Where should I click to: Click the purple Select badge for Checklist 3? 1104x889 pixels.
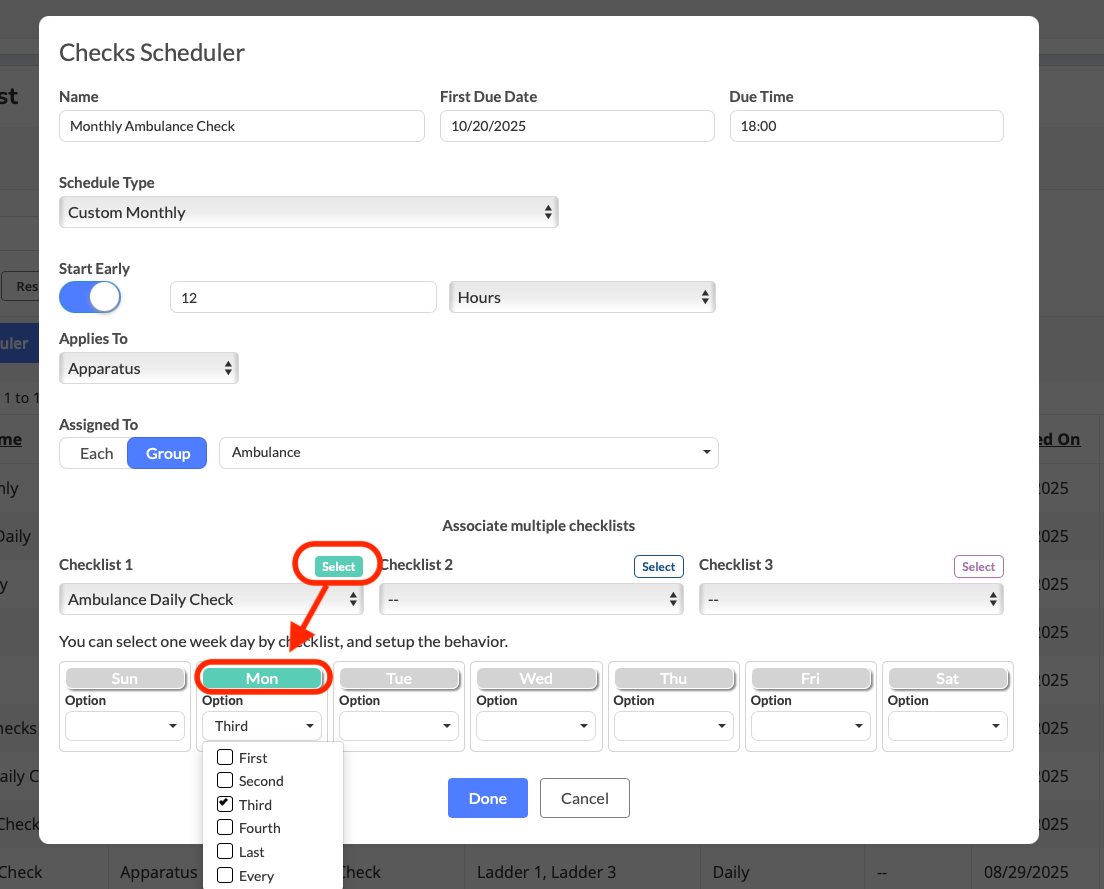pyautogui.click(x=978, y=567)
